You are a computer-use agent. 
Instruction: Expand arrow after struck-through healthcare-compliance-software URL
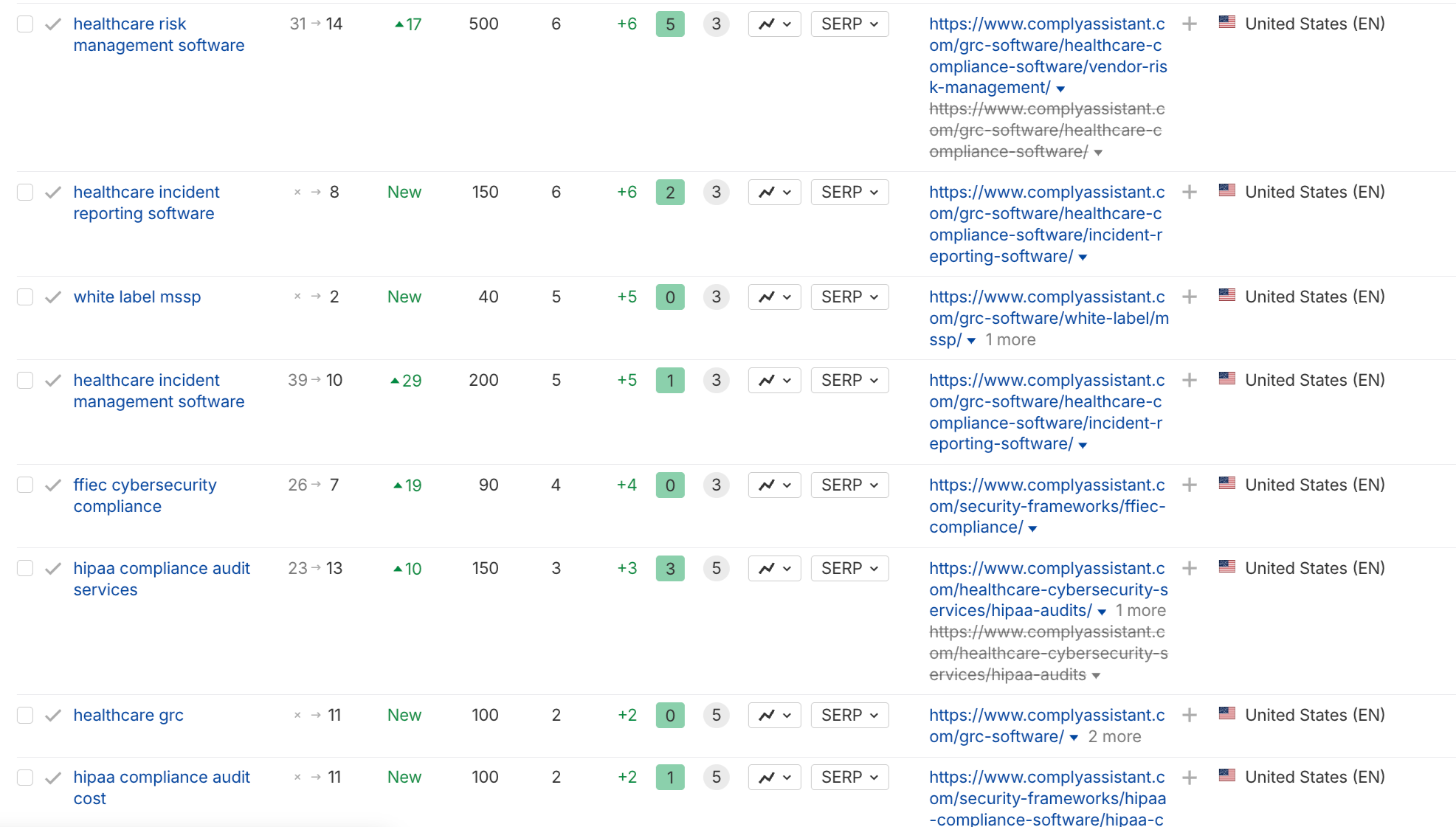click(1098, 153)
